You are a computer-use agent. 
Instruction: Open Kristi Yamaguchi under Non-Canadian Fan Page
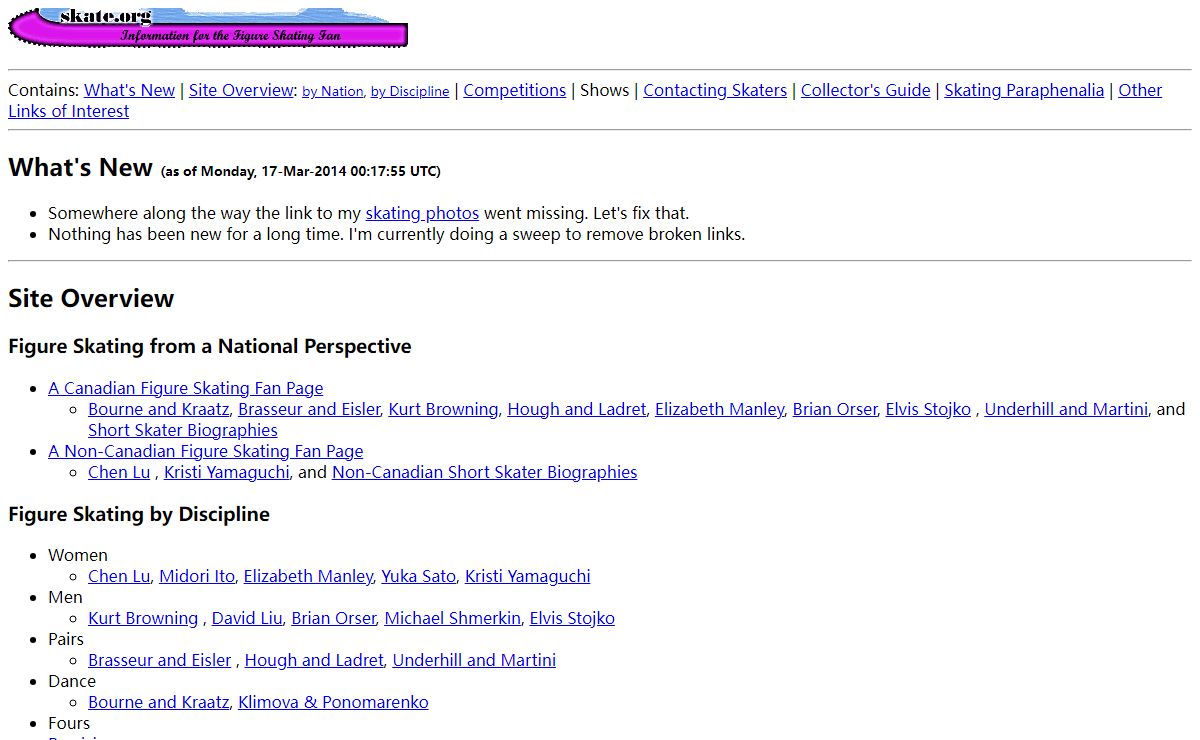227,472
